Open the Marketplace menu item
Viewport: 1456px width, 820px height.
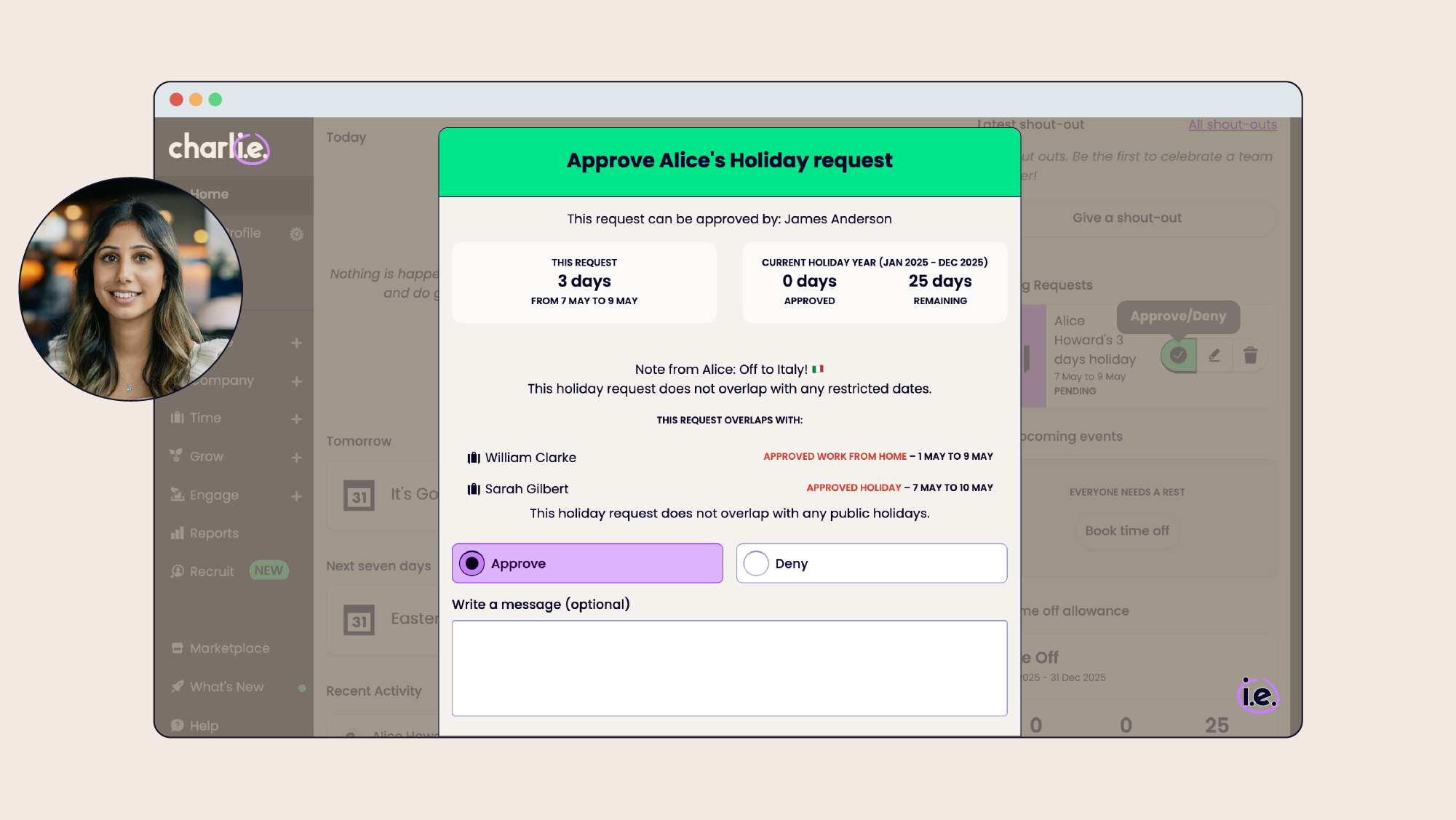click(x=228, y=648)
